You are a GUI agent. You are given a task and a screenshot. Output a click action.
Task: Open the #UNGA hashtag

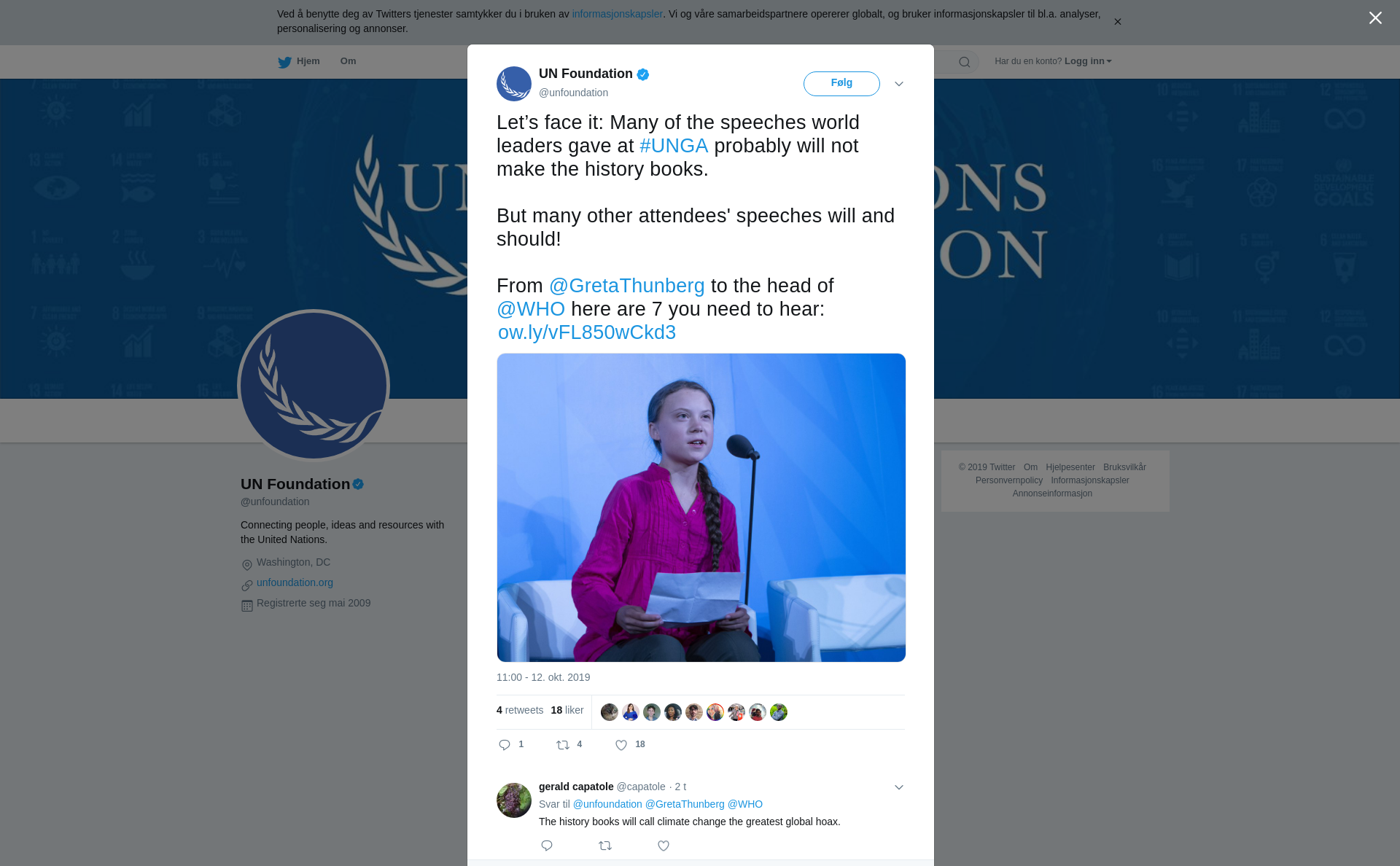(x=674, y=146)
